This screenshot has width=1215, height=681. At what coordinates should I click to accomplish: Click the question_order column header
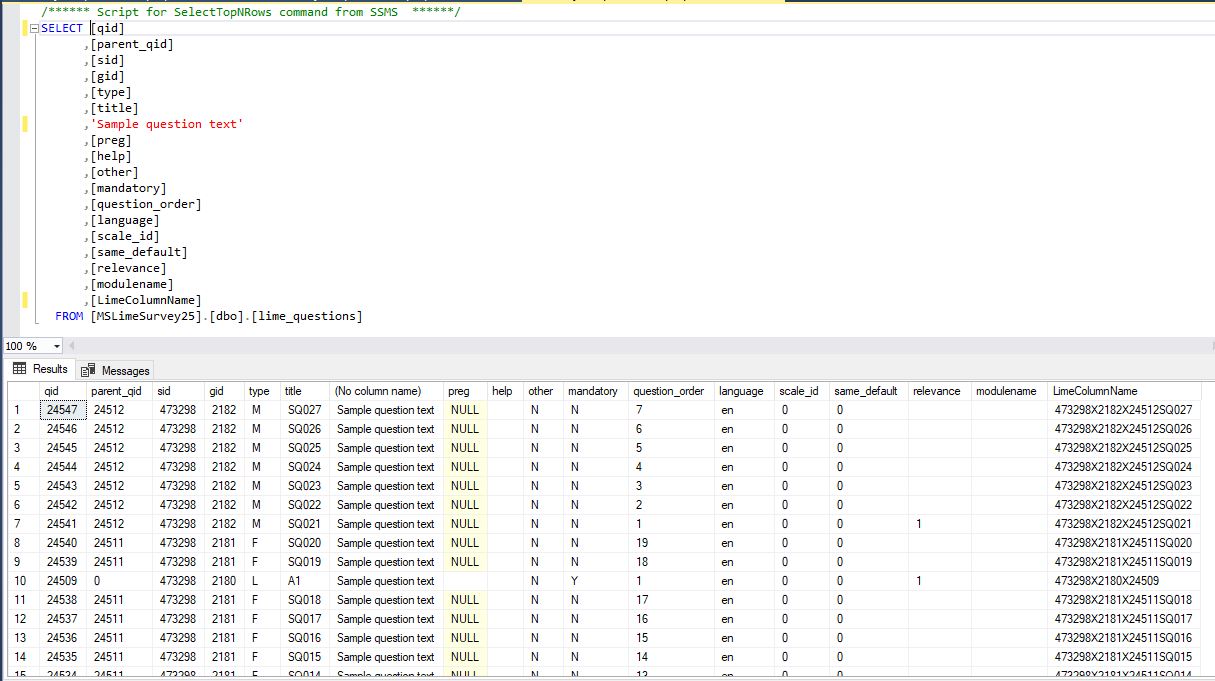point(668,391)
